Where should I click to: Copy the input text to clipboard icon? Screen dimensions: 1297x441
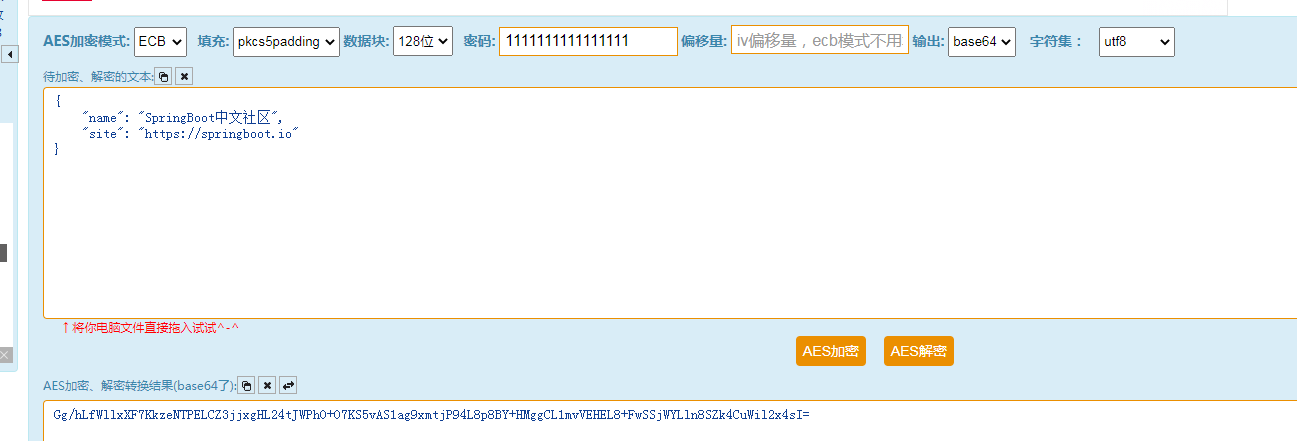pos(164,76)
